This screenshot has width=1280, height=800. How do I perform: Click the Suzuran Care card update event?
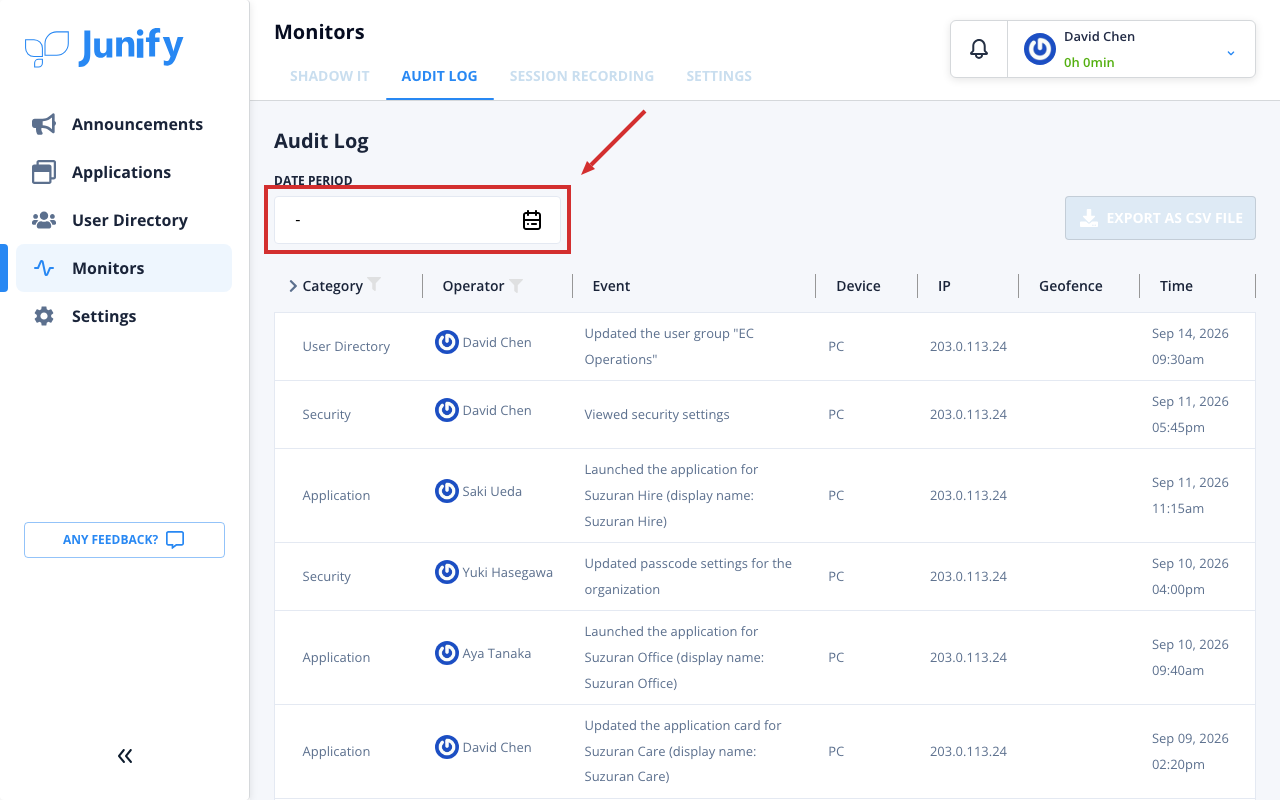[683, 751]
